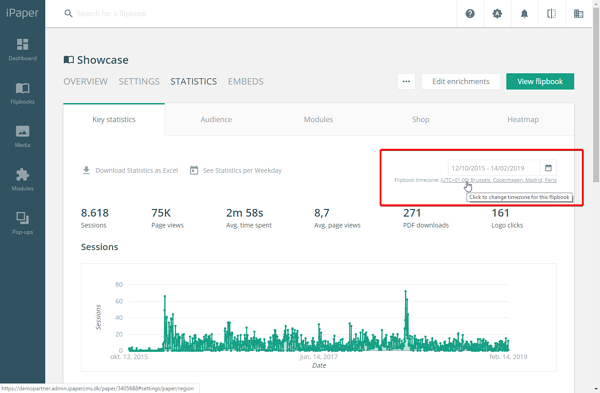
Task: Click the iPaper logo
Action: [x=22, y=13]
